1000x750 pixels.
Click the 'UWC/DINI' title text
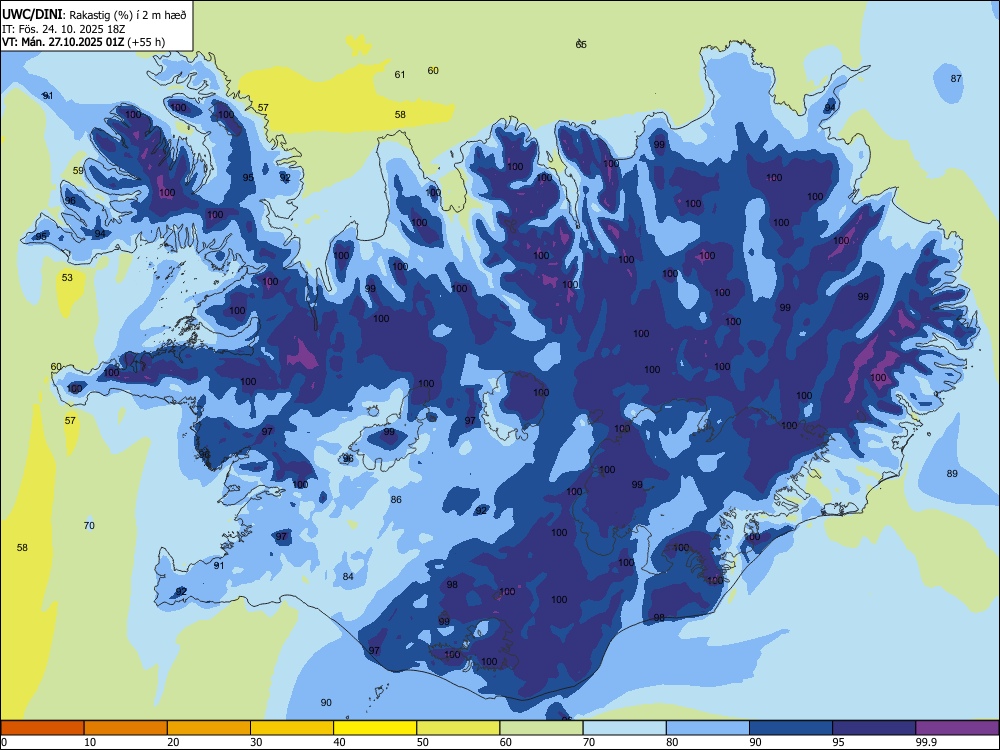(32, 14)
